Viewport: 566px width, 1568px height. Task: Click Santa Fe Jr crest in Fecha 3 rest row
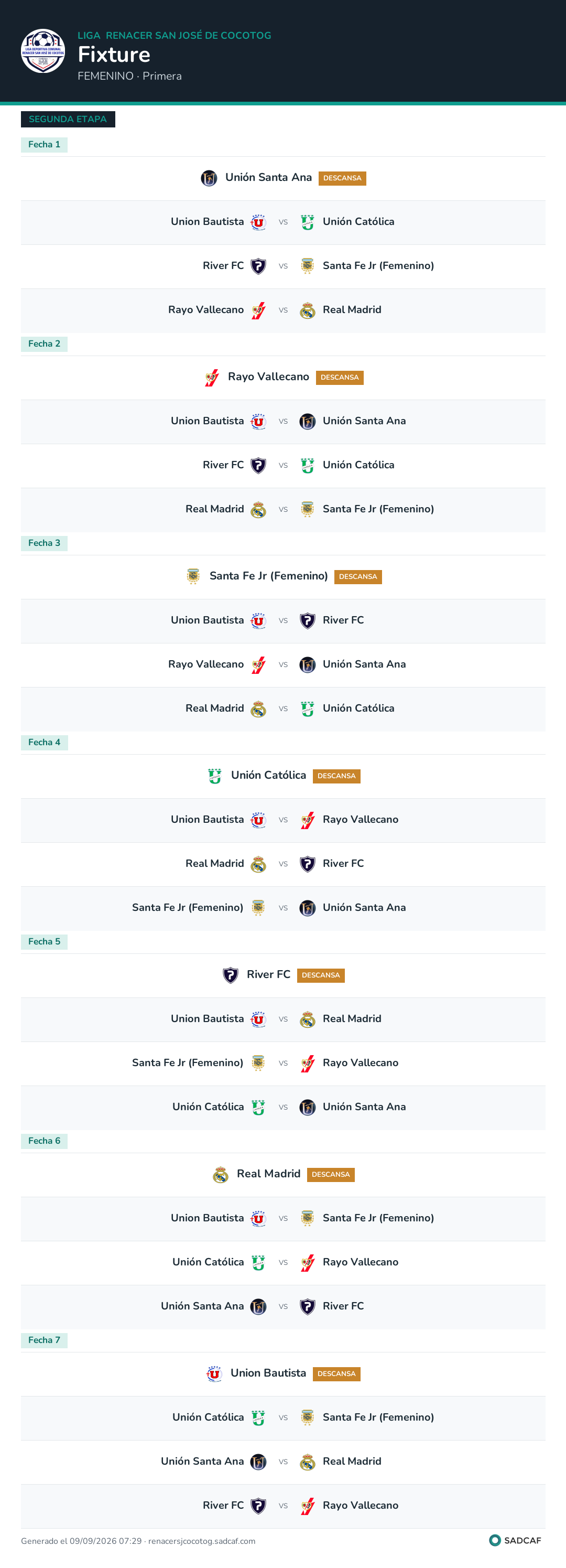pos(193,576)
